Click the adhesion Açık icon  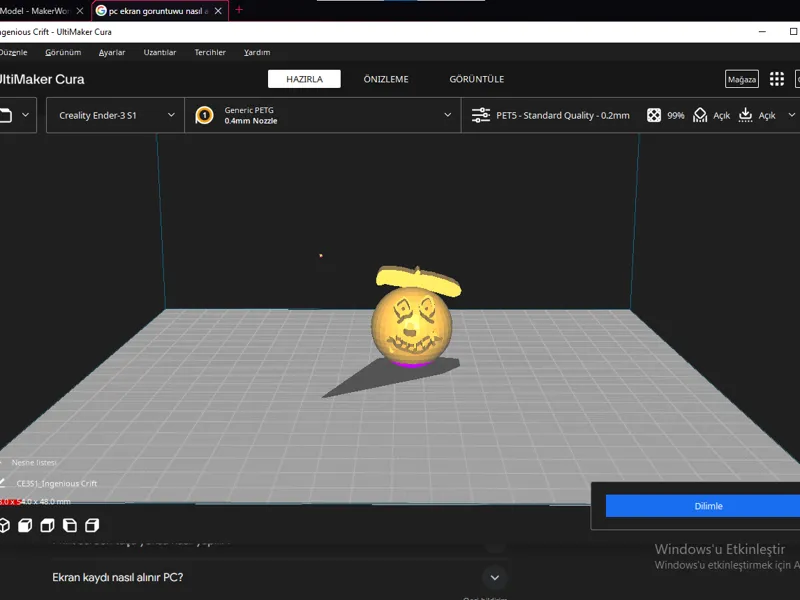[x=745, y=115]
